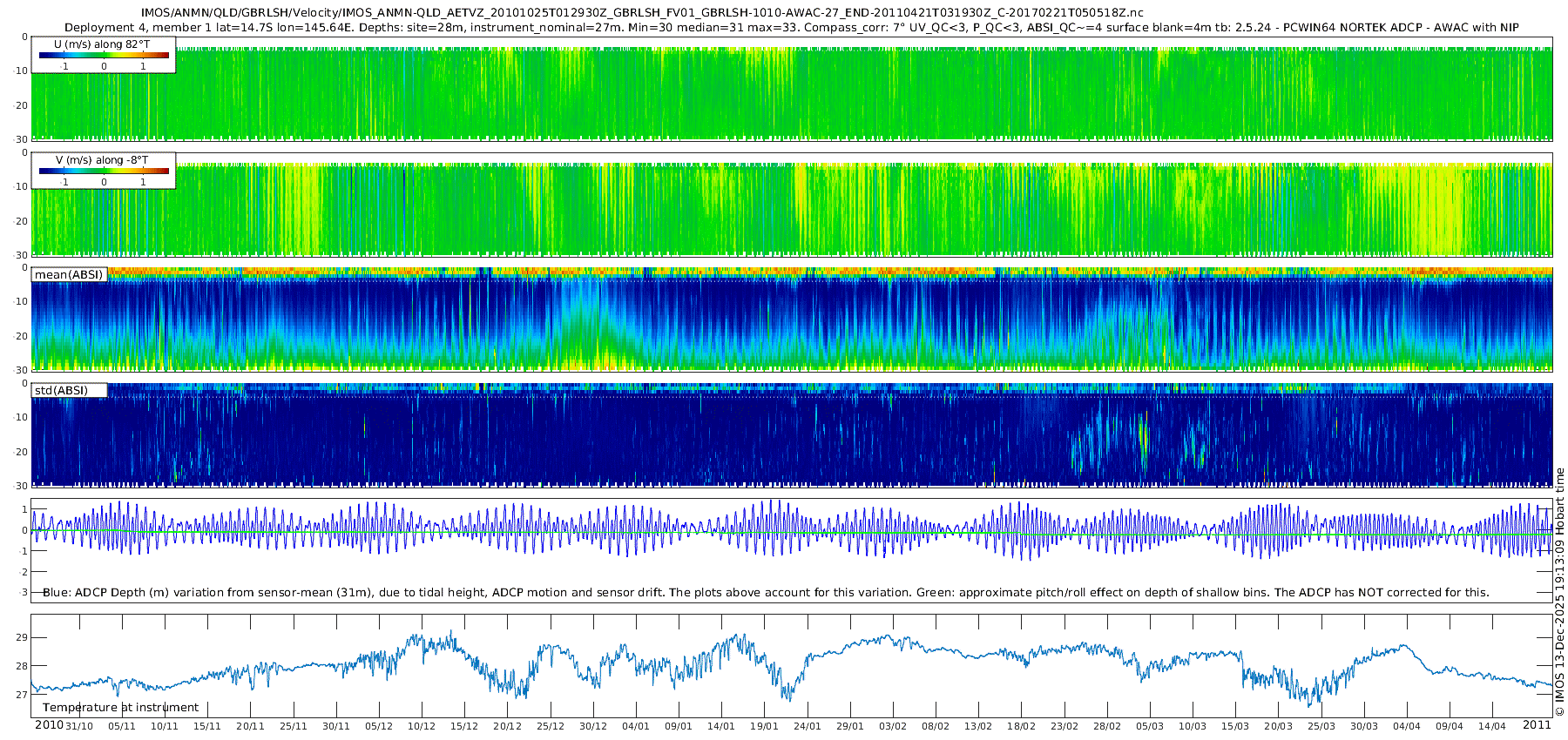
Task: Click the "04/01" date tick label
Action: coord(636,726)
